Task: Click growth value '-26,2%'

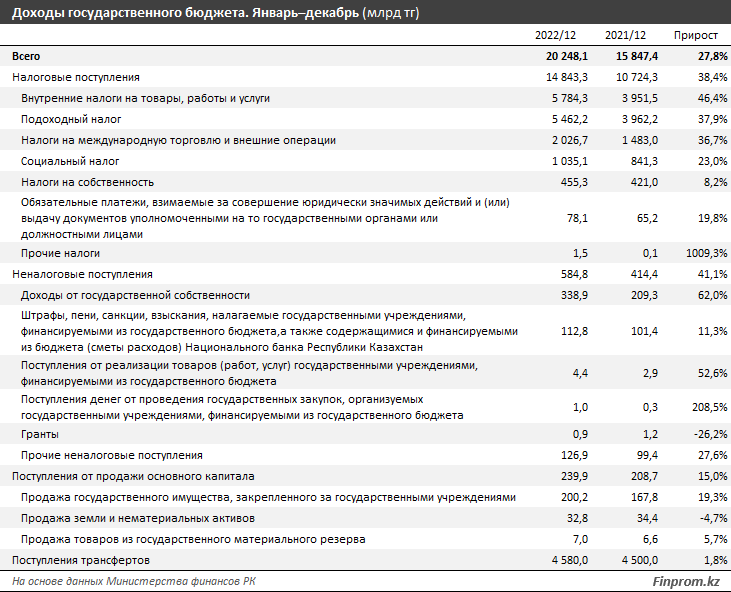Action: coord(711,434)
